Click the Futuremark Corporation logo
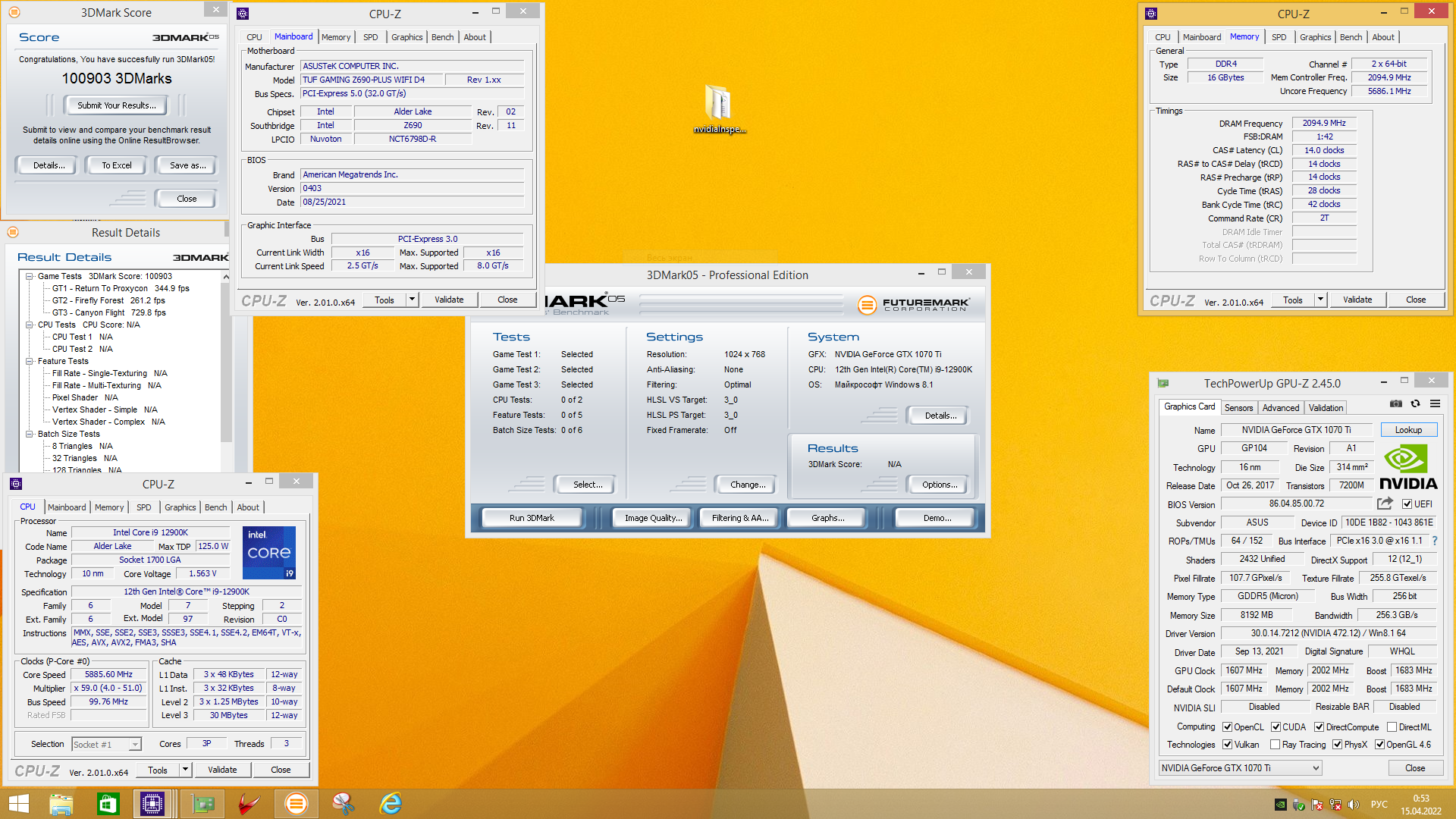This screenshot has height=819, width=1456. coord(915,305)
